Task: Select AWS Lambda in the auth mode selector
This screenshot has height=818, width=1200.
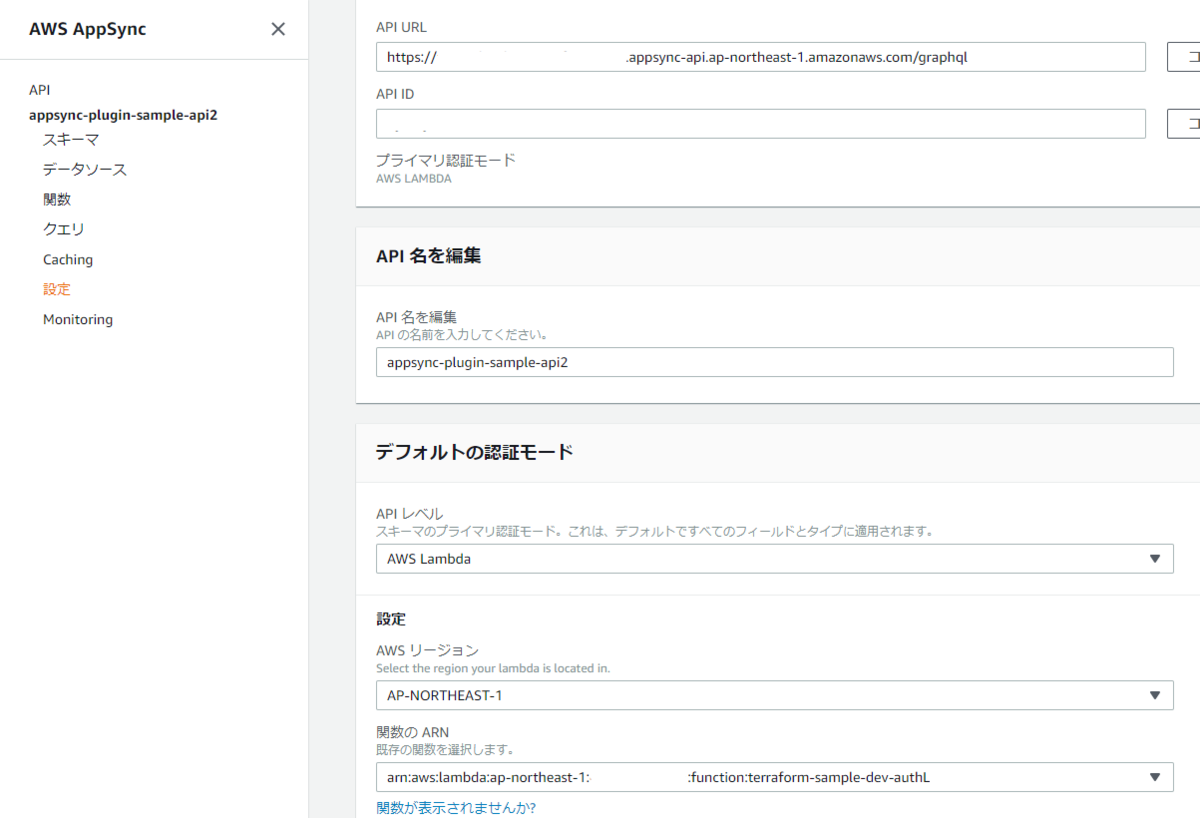Action: pos(700,558)
